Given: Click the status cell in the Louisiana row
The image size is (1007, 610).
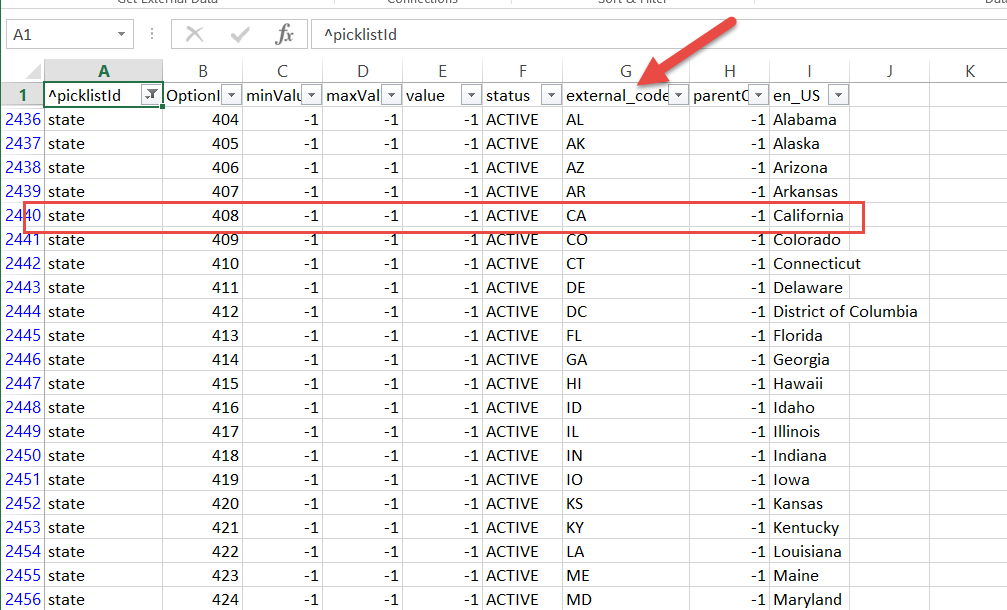Looking at the screenshot, I should coord(523,552).
